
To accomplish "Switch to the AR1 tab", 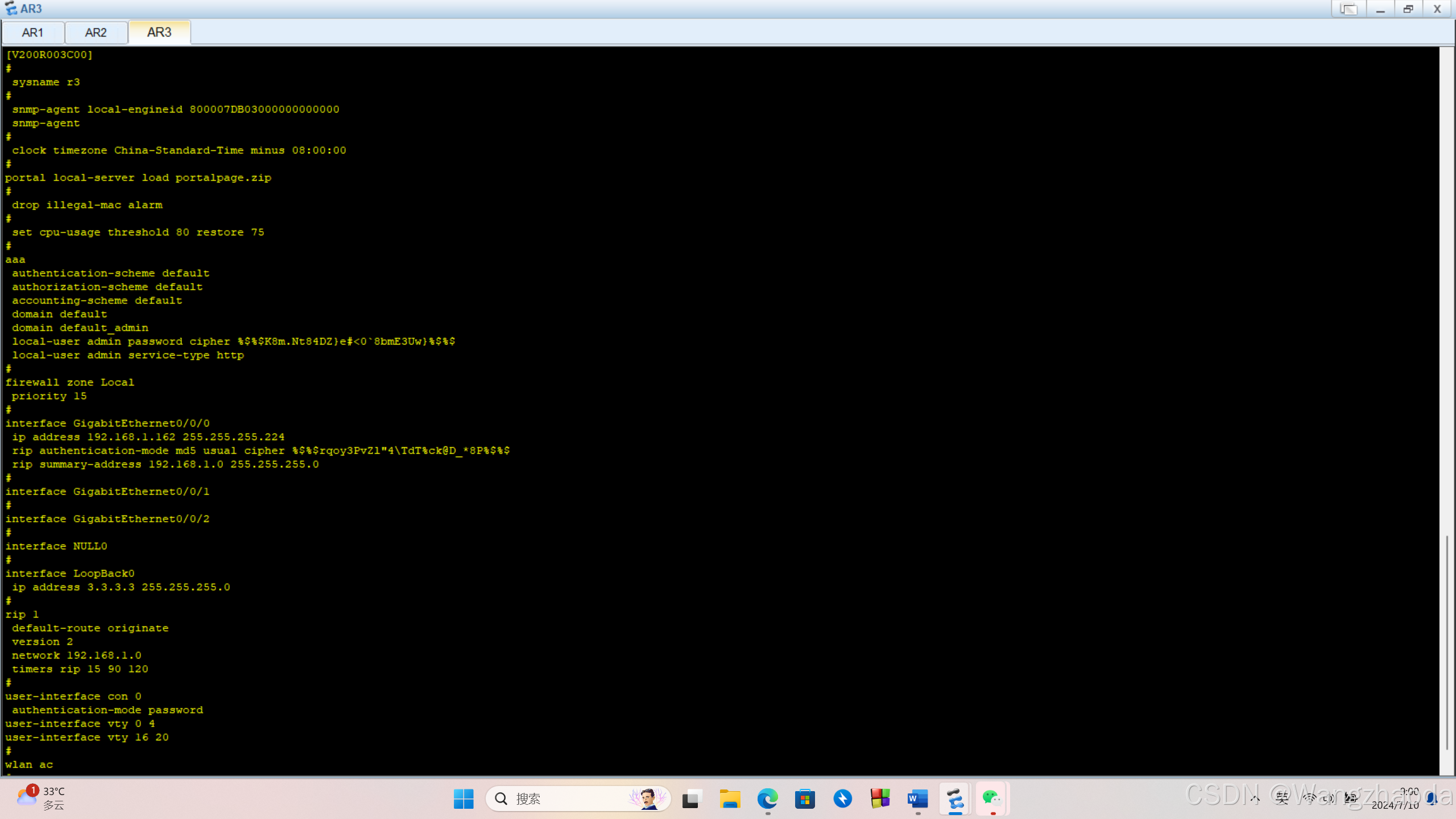I will click(x=32, y=32).
